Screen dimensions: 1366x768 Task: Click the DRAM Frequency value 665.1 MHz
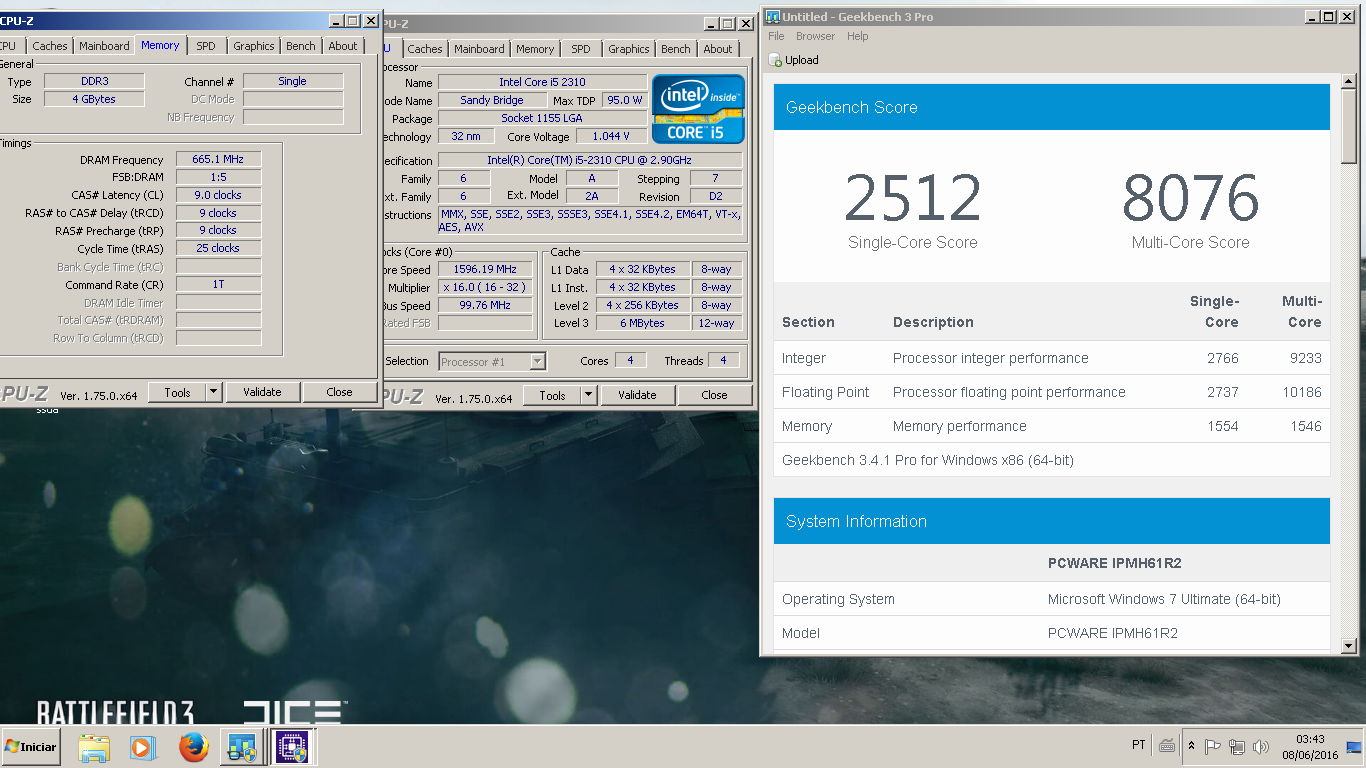coord(218,159)
